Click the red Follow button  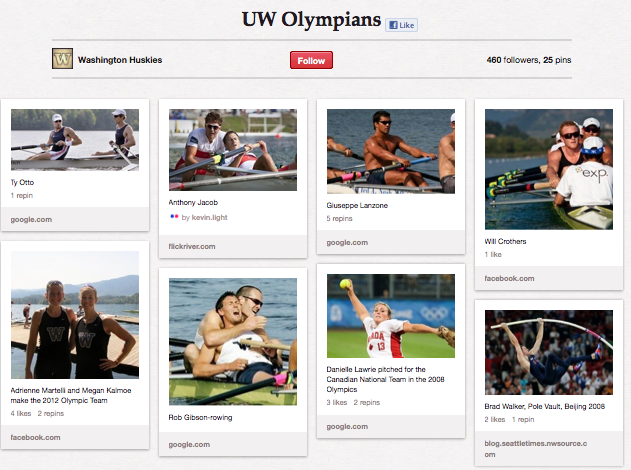coord(311,60)
